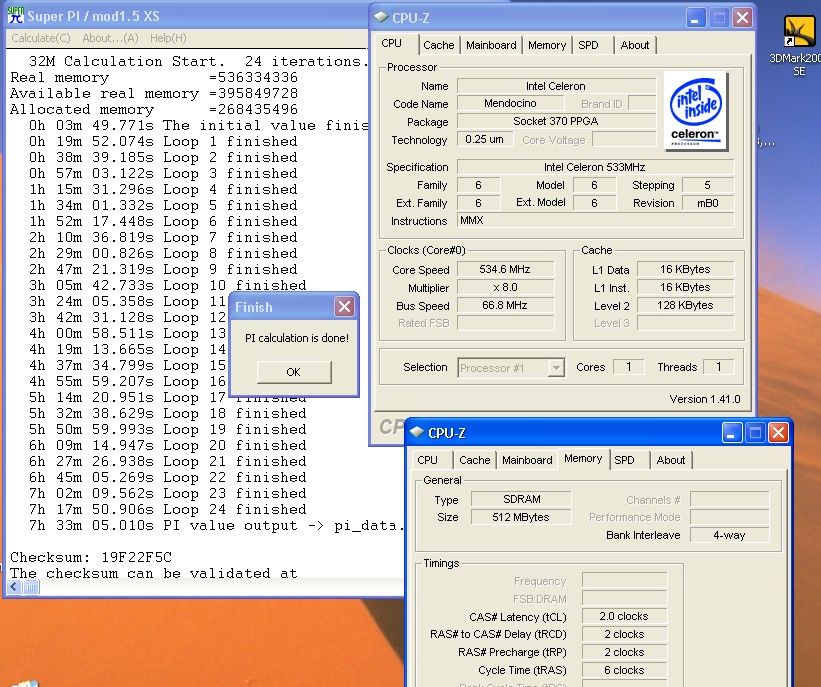Image resolution: width=821 pixels, height=687 pixels.
Task: Switch to the Memory tab in upper CPU-Z window
Action: (547, 45)
